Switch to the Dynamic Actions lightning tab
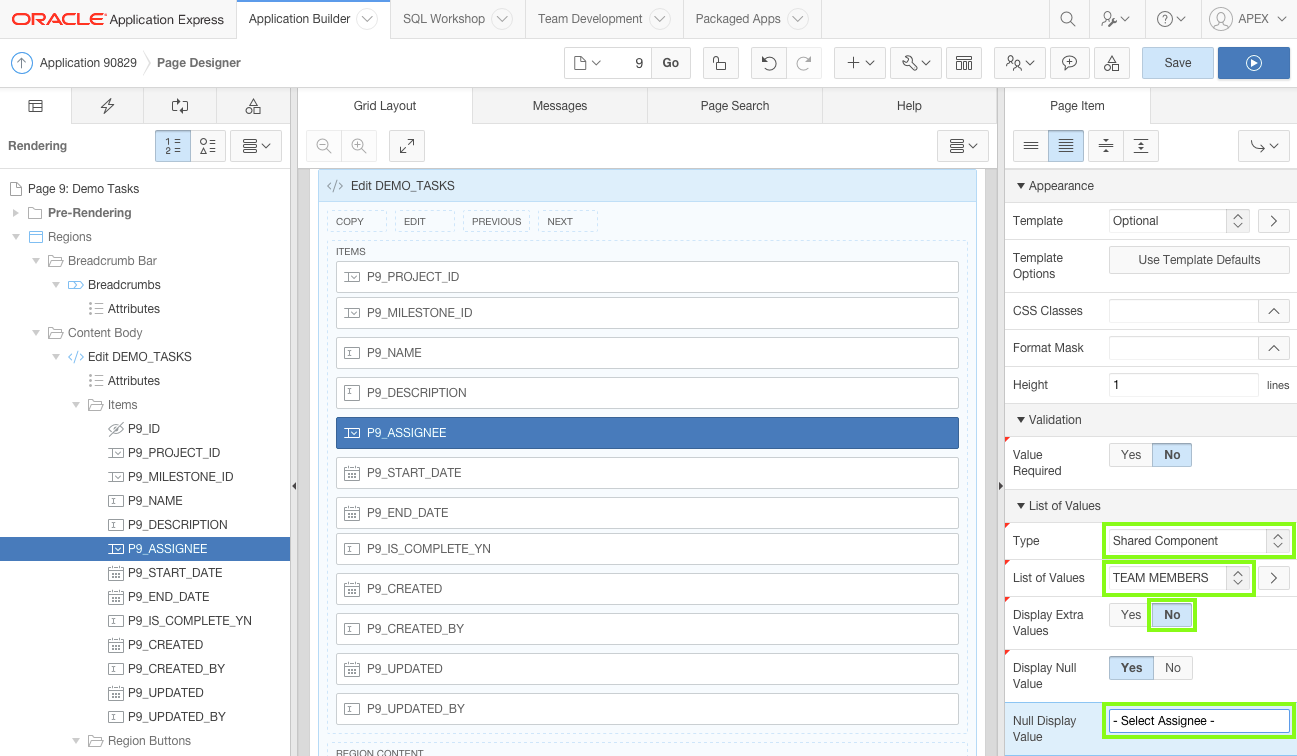This screenshot has width=1297, height=756. 108,106
